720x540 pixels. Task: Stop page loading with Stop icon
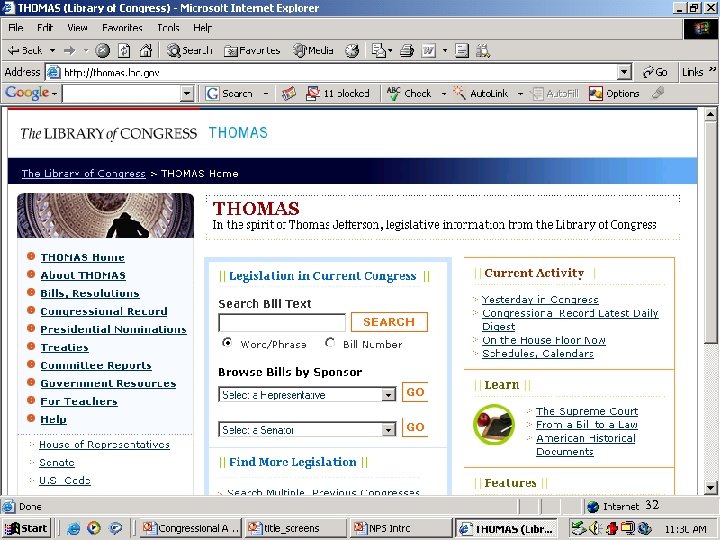[102, 51]
